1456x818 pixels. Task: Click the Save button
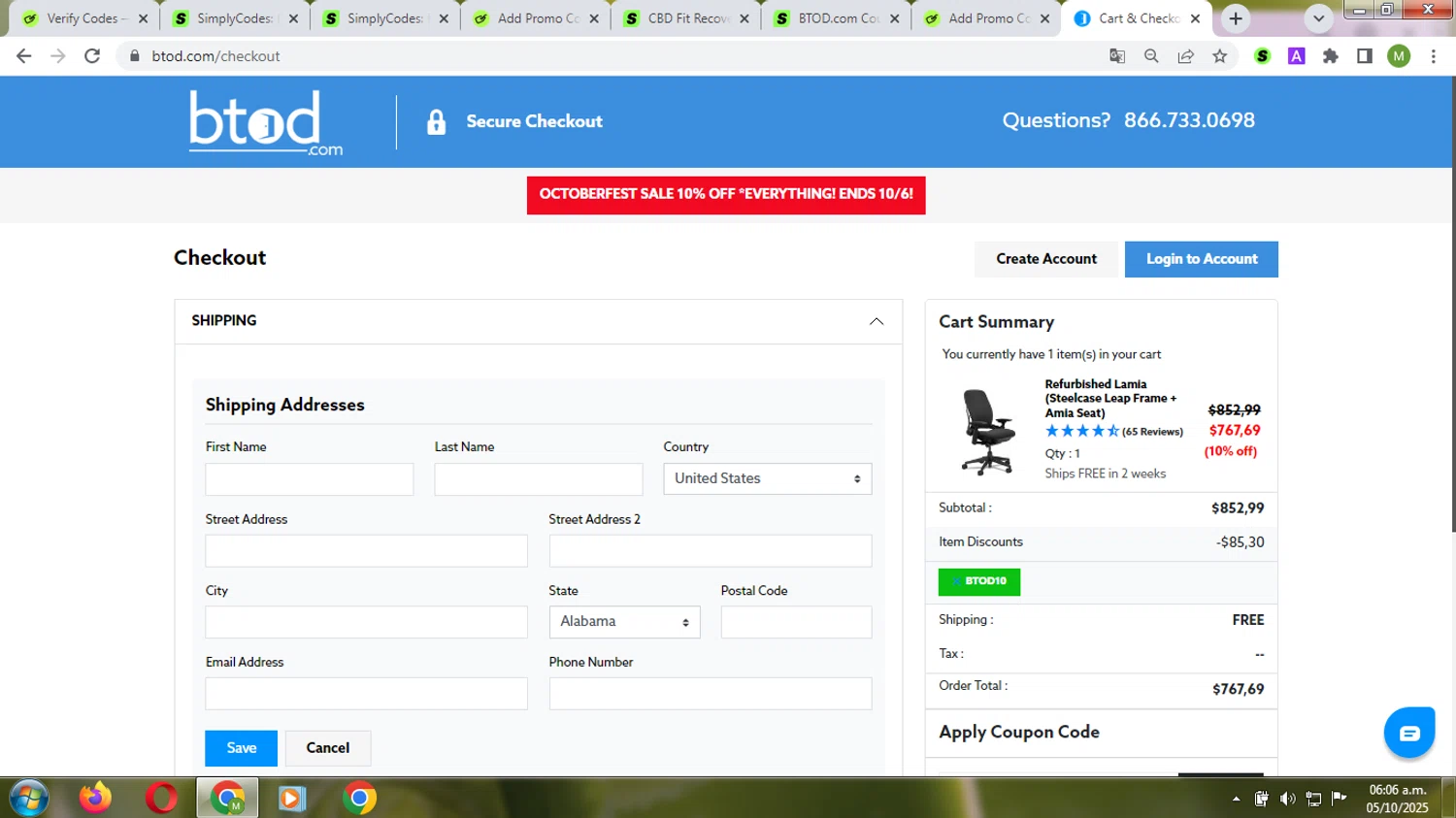click(x=241, y=748)
